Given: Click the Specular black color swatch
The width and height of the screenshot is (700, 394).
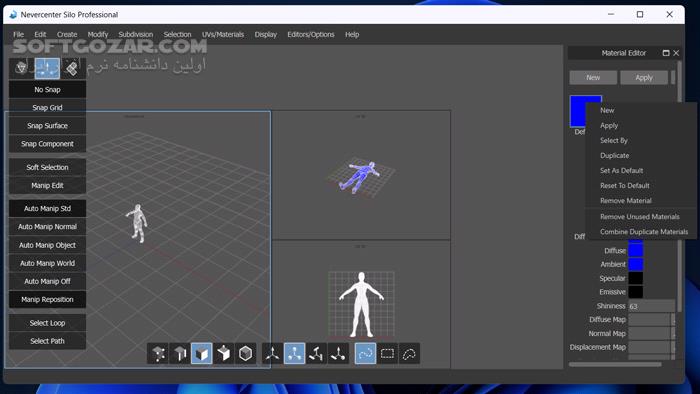Looking at the screenshot, I should click(x=636, y=278).
